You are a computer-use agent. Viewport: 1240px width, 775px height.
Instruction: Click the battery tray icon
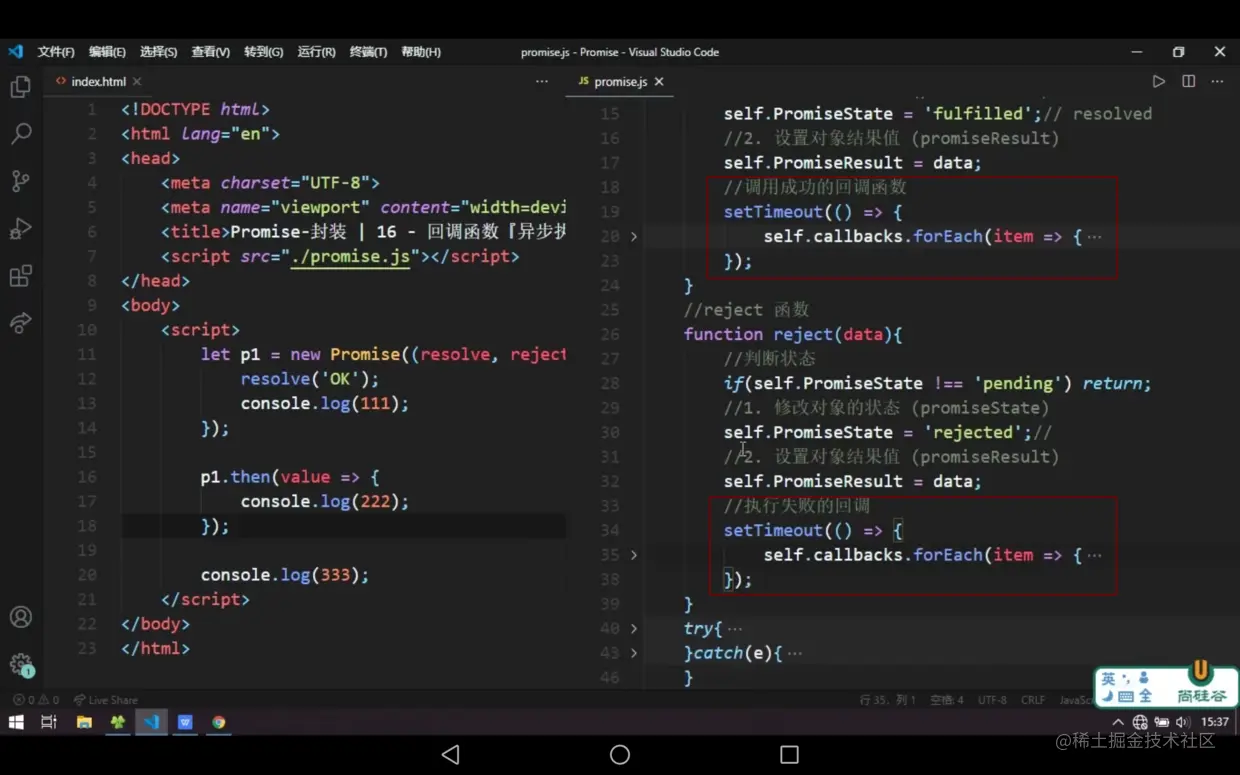point(1161,722)
